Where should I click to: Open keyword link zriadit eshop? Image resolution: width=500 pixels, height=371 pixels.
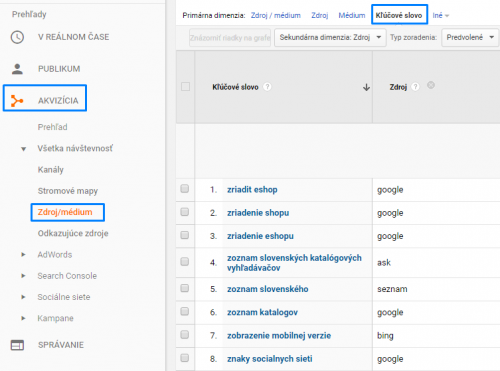click(x=252, y=190)
